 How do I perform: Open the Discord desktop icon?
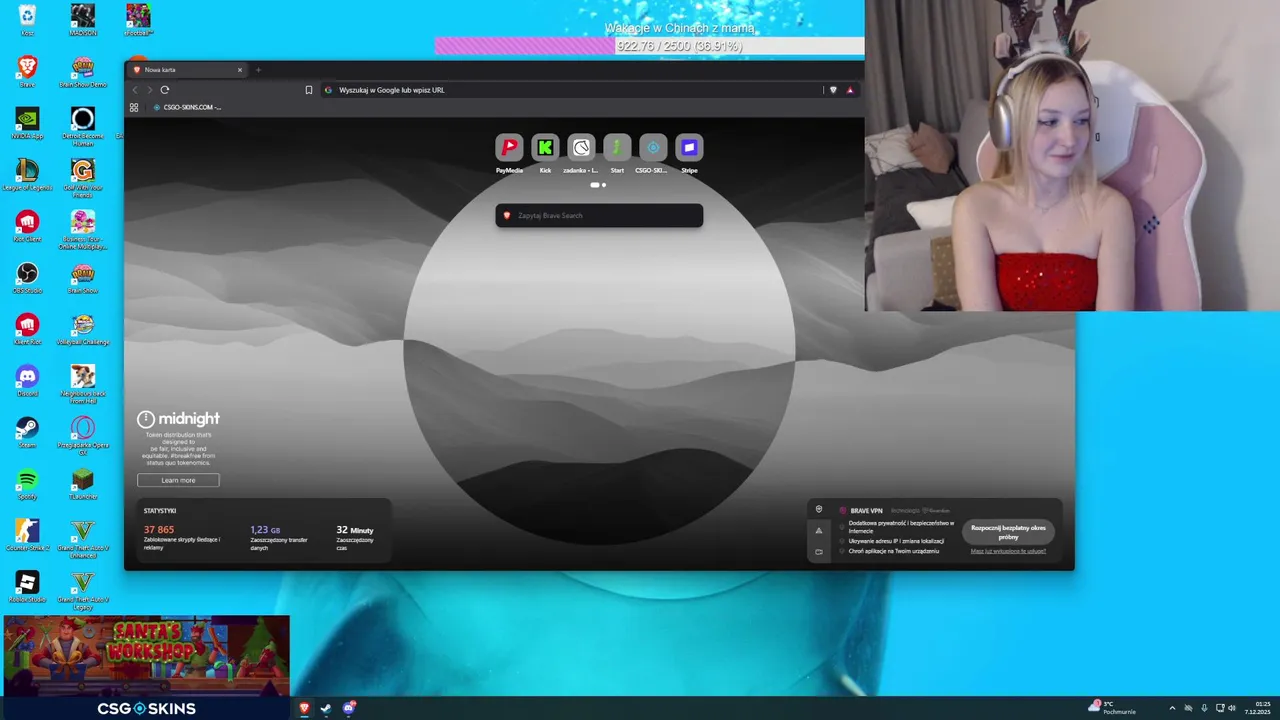coord(27,381)
